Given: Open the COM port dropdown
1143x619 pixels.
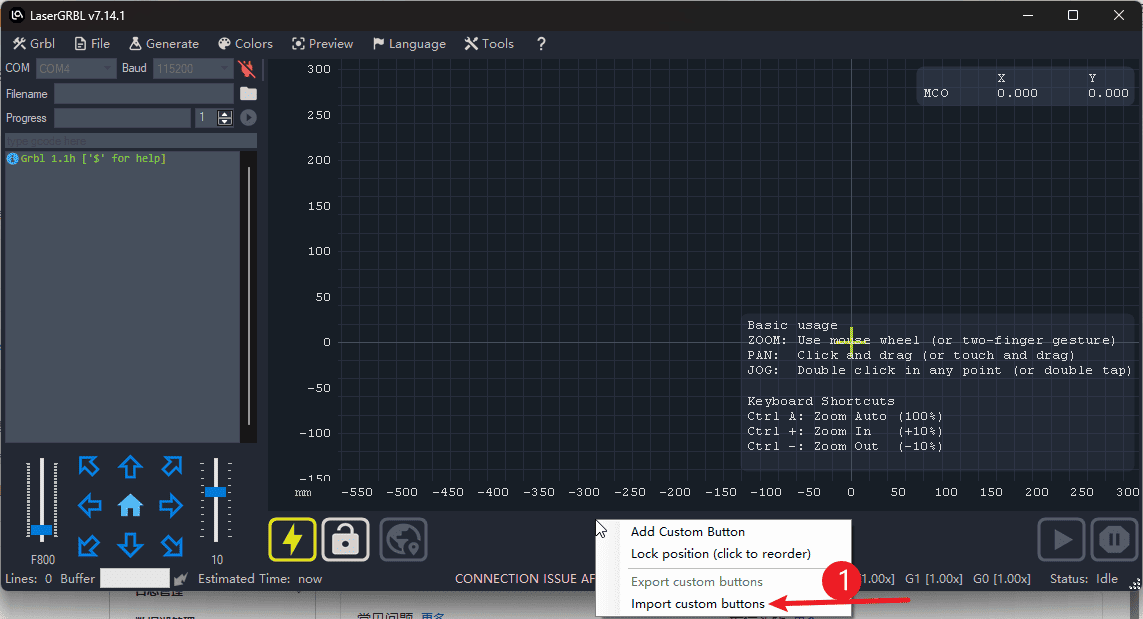Looking at the screenshot, I should (x=77, y=69).
